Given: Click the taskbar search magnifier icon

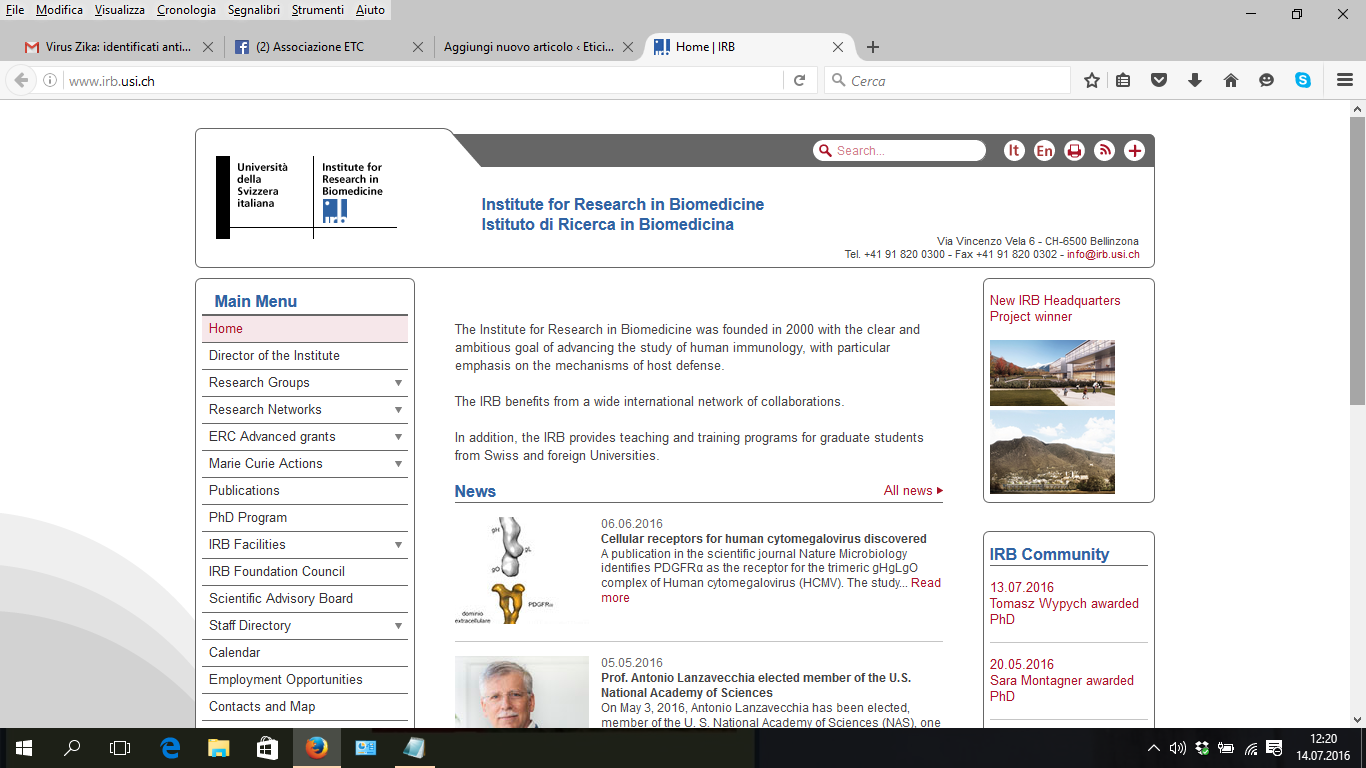Looking at the screenshot, I should click(72, 748).
